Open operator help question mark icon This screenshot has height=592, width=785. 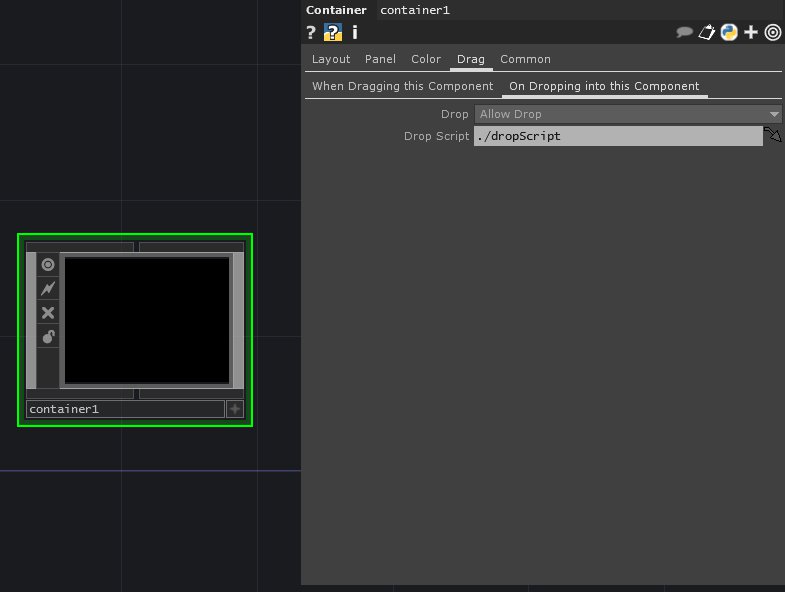[311, 32]
